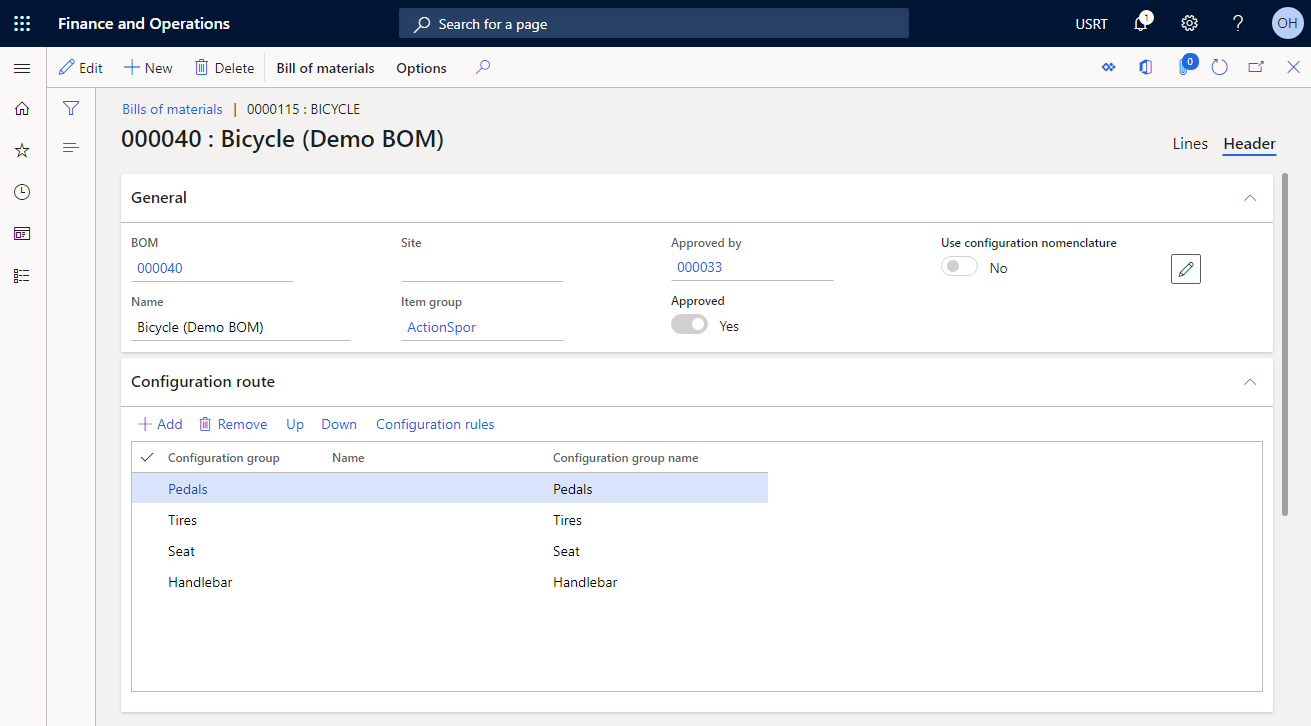Screen dimensions: 1311x726
Task: Click Configuration group name column header
Action: tap(626, 458)
